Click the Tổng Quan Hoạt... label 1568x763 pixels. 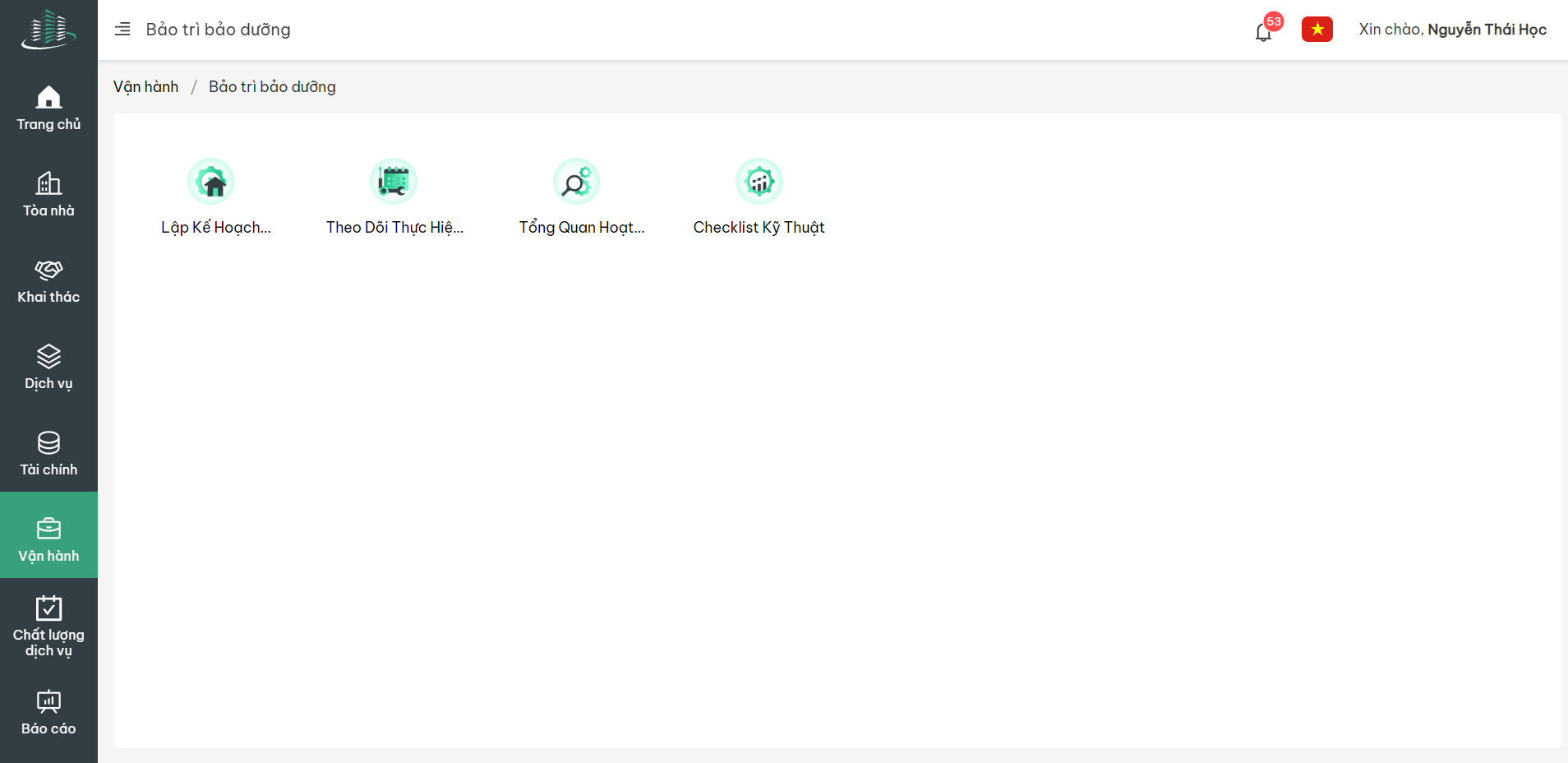[x=582, y=228]
